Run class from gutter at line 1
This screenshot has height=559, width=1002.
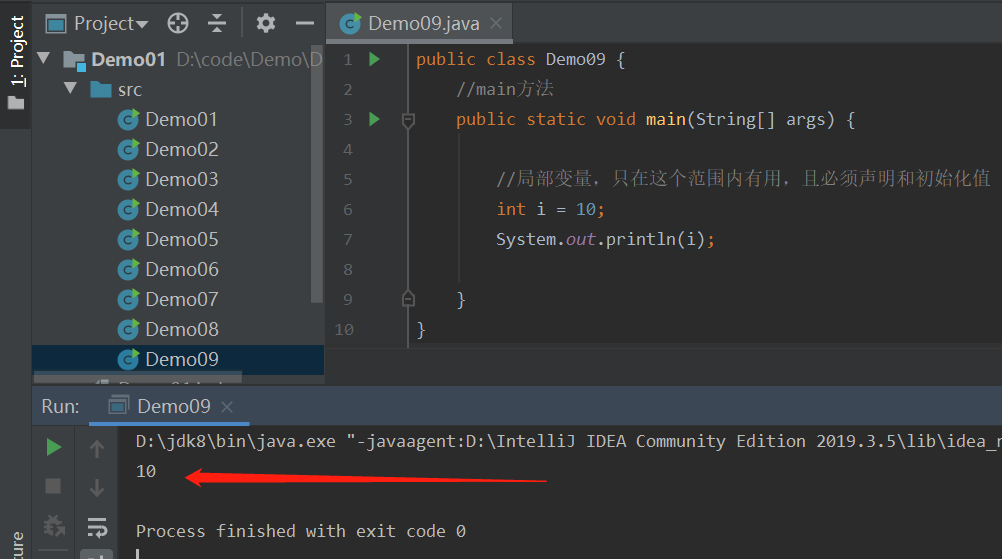tap(374, 59)
